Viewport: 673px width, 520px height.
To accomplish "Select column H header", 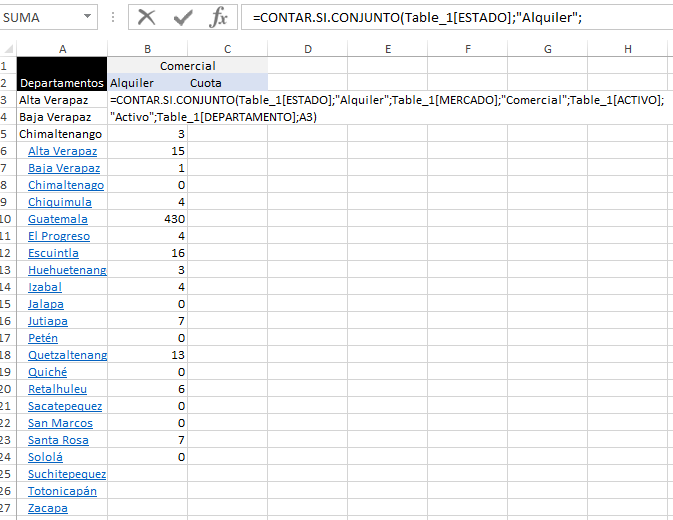I will (x=627, y=49).
